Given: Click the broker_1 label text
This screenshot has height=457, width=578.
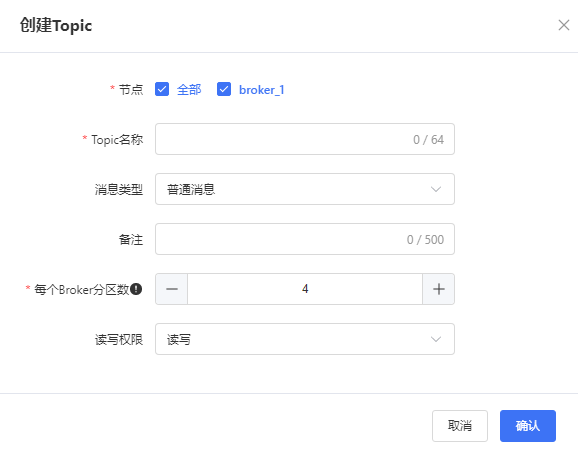Looking at the screenshot, I should click(261, 90).
